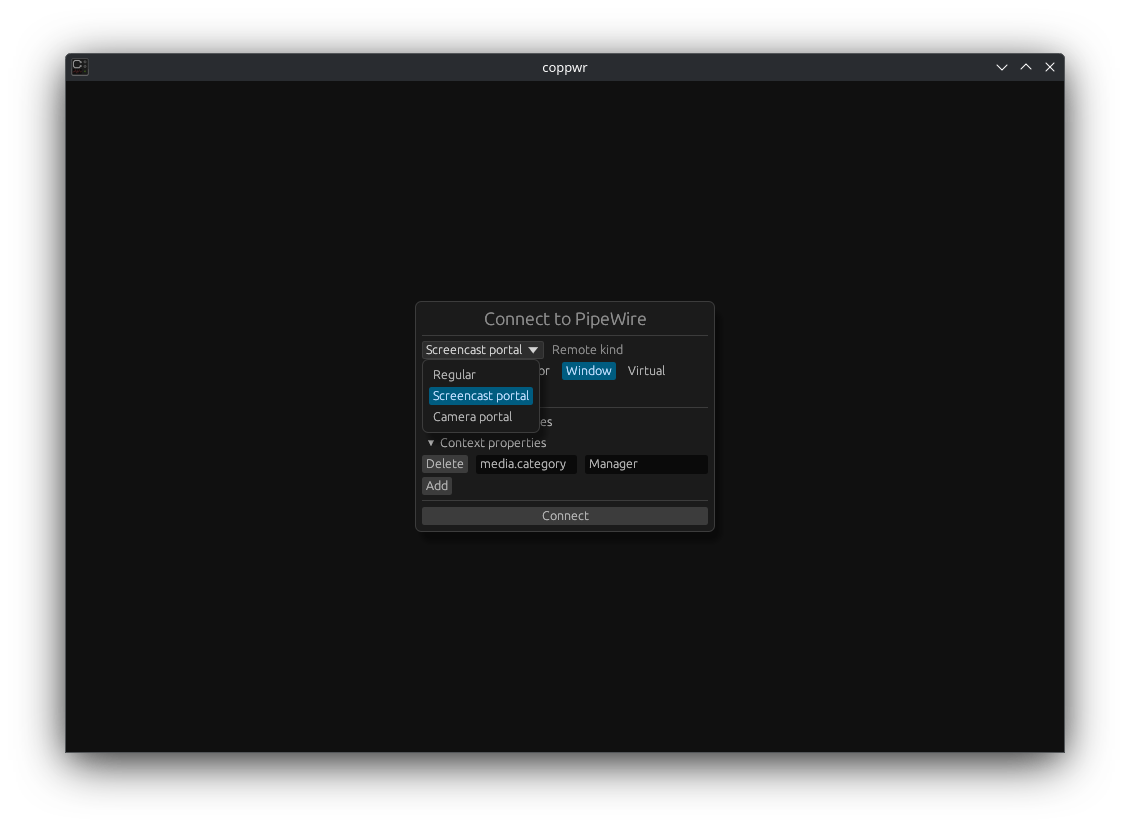Minimize the coppwr window

pos(1002,67)
